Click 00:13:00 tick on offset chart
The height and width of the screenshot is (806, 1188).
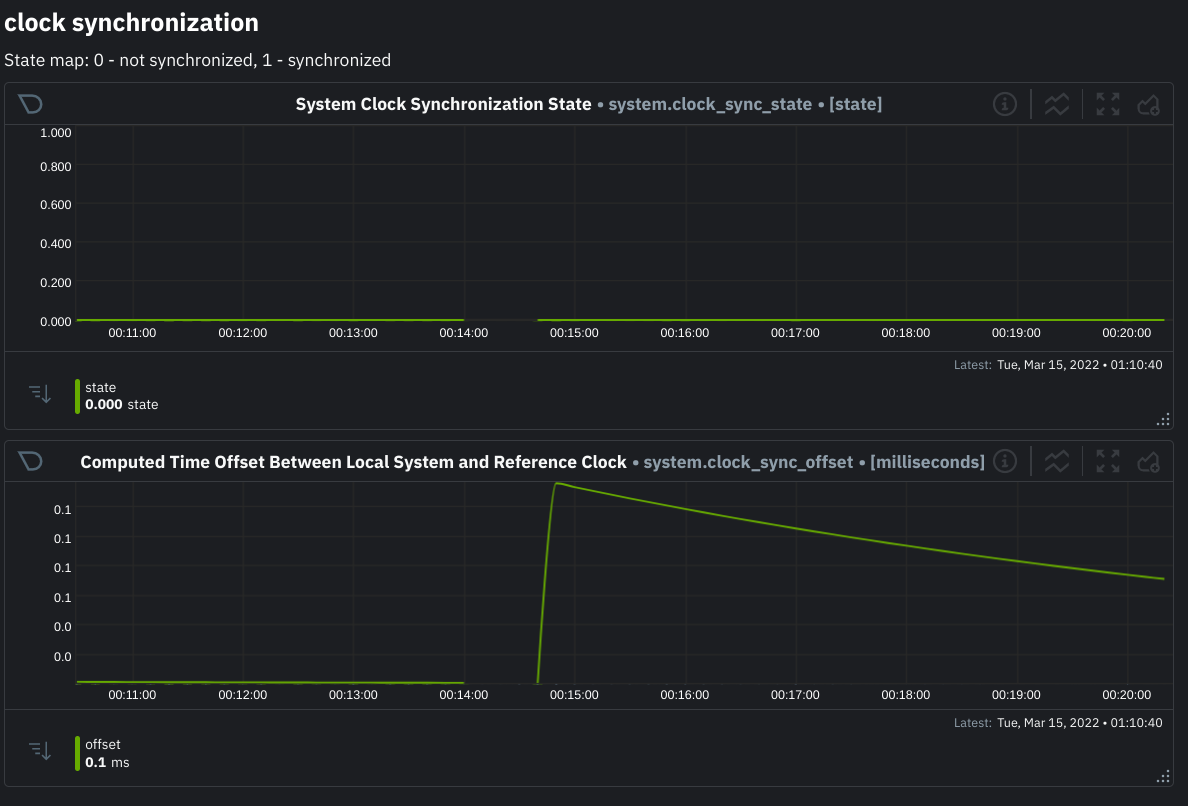click(x=353, y=695)
